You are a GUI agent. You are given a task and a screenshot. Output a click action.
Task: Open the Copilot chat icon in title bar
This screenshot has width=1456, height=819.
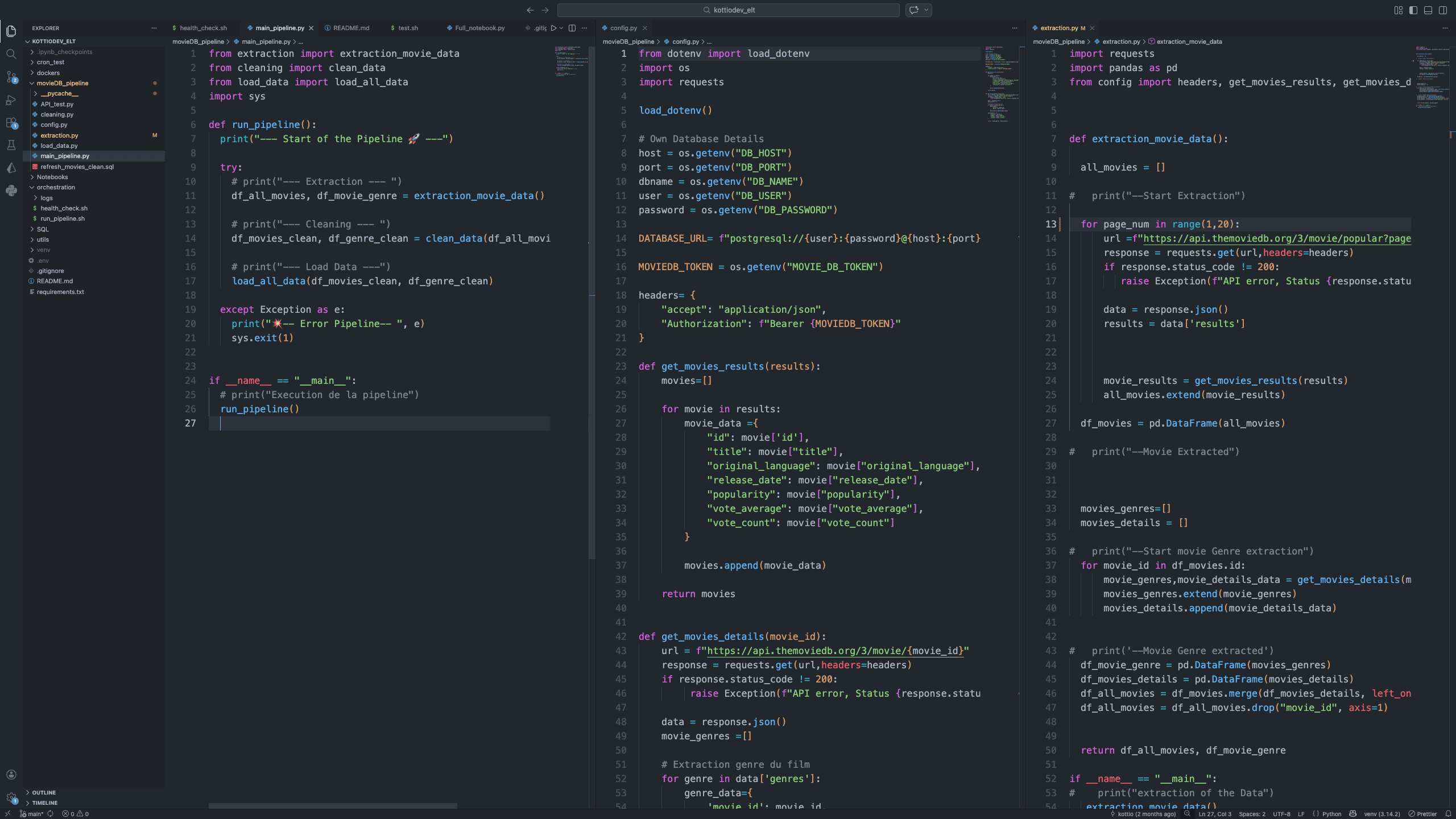[914, 10]
